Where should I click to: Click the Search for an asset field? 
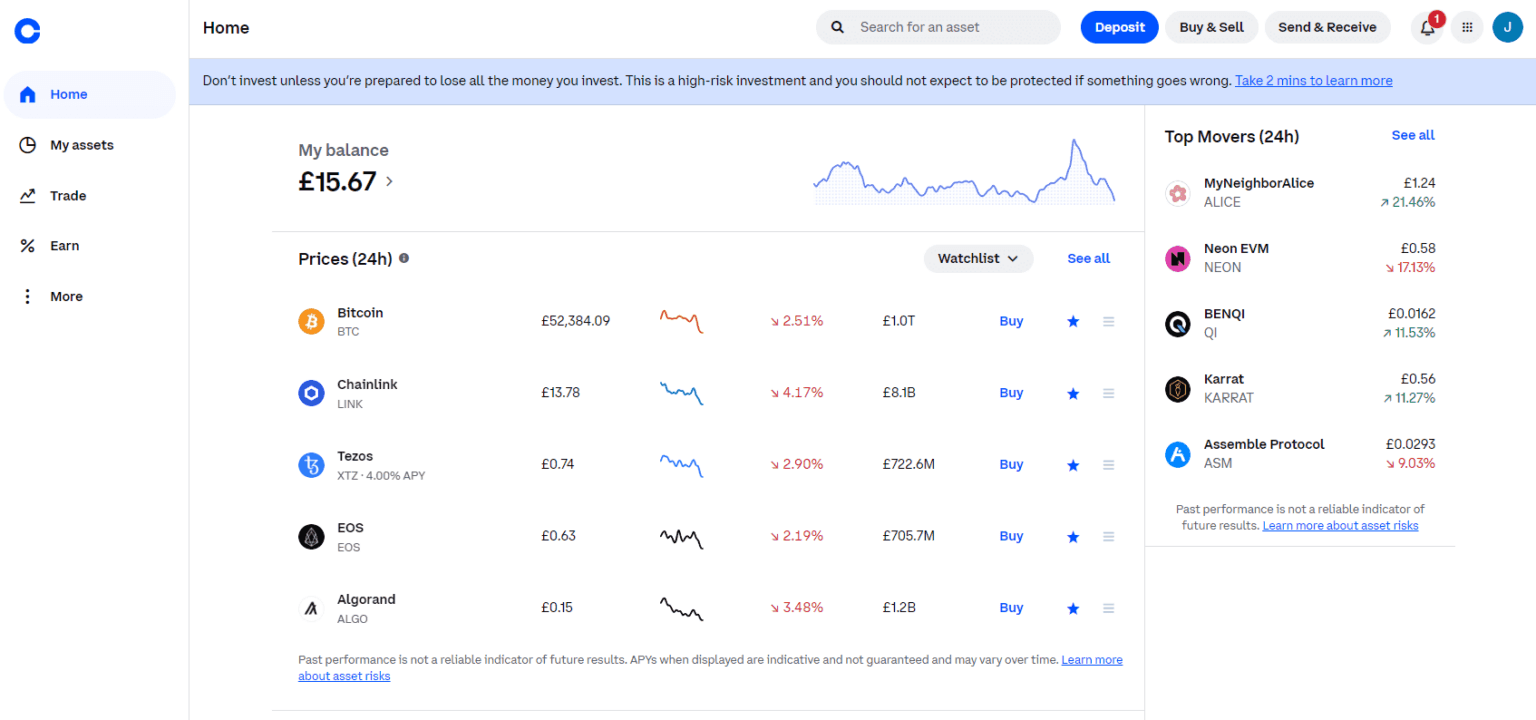tap(938, 27)
